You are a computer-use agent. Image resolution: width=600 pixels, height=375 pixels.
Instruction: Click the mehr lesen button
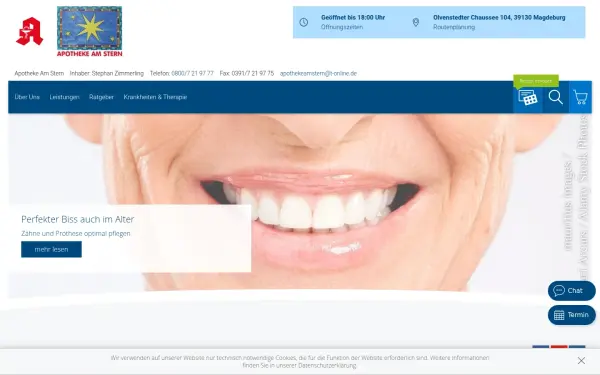coord(51,249)
